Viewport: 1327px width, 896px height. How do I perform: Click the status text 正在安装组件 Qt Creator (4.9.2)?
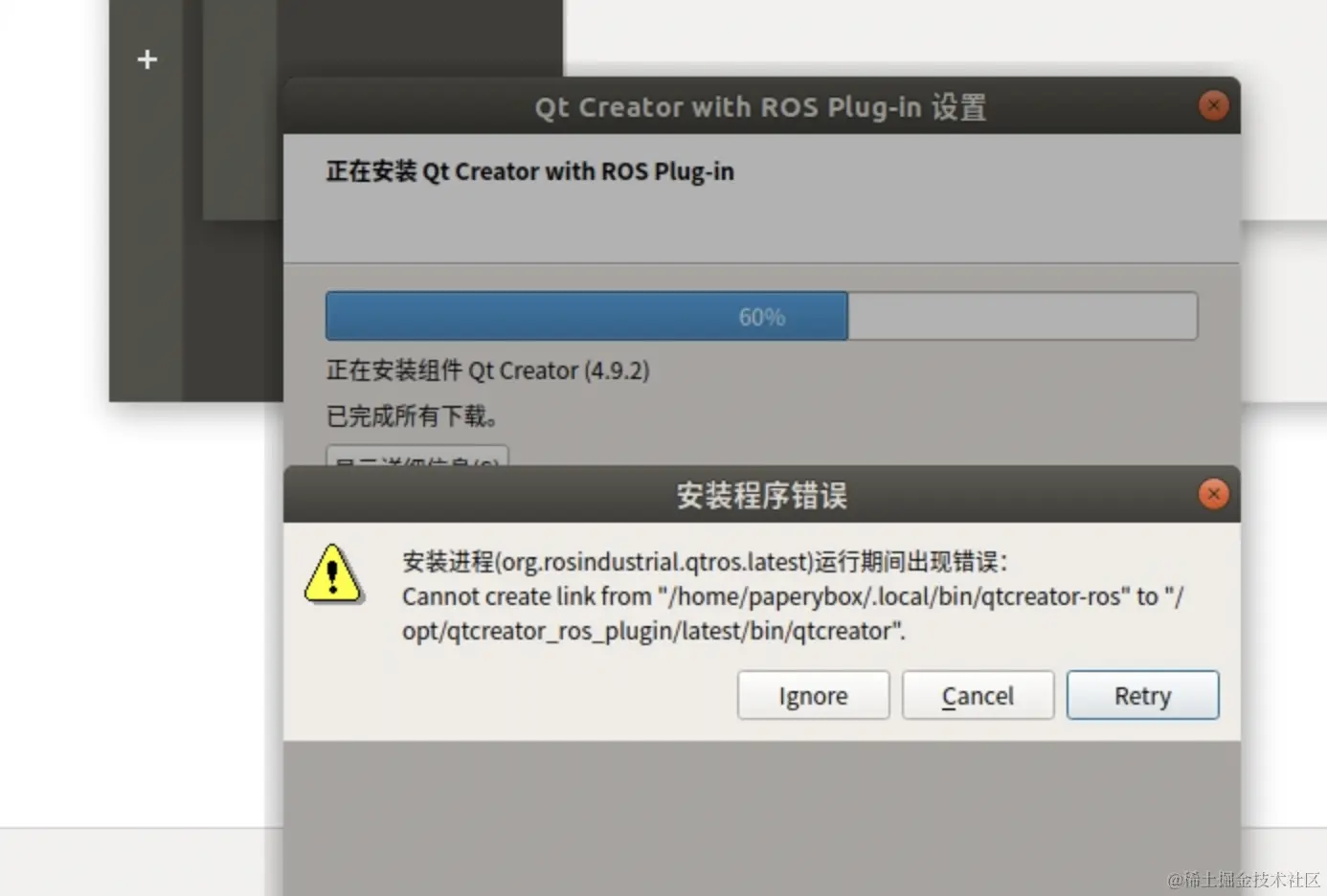487,370
